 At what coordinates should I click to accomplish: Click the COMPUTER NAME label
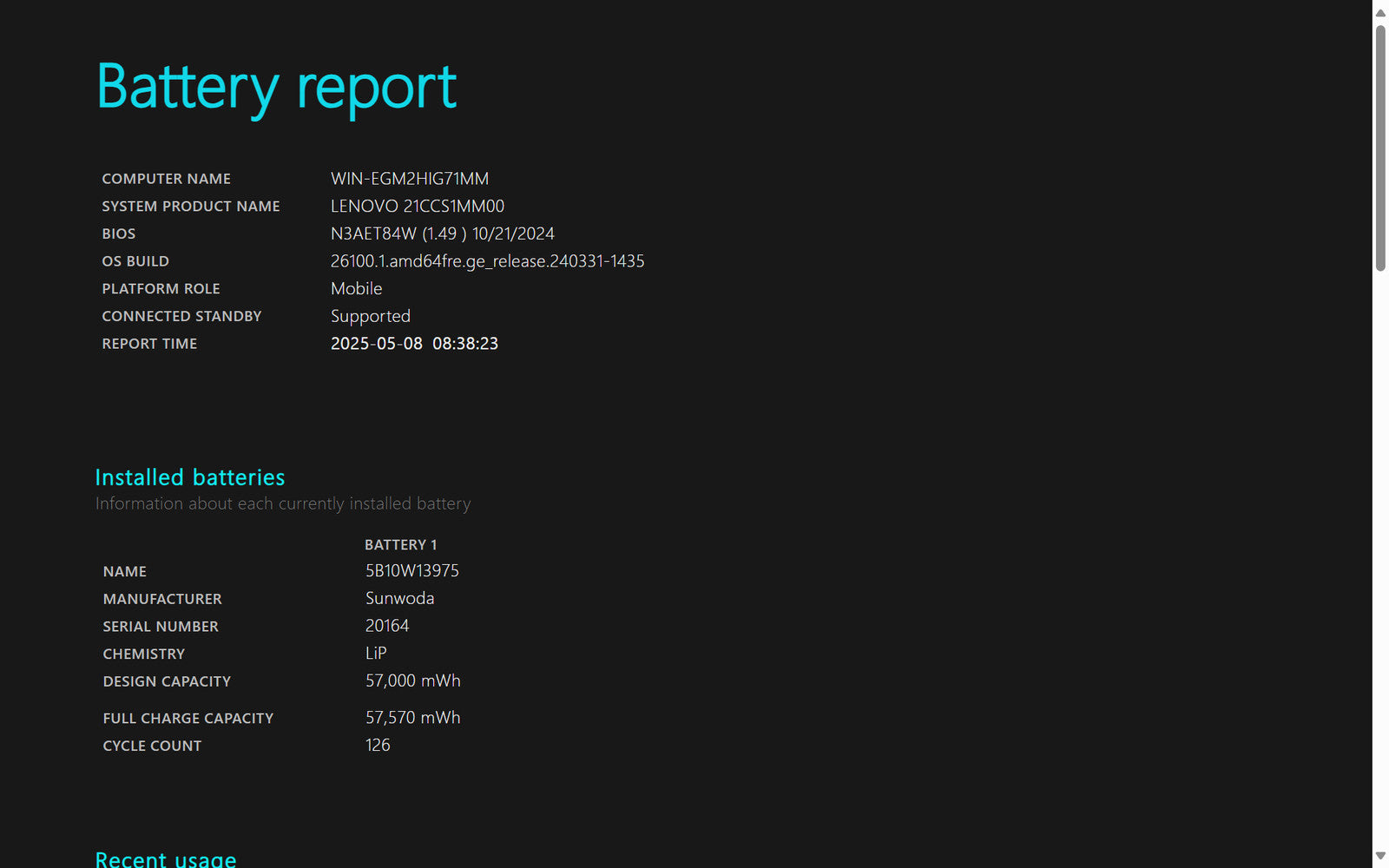(x=167, y=179)
